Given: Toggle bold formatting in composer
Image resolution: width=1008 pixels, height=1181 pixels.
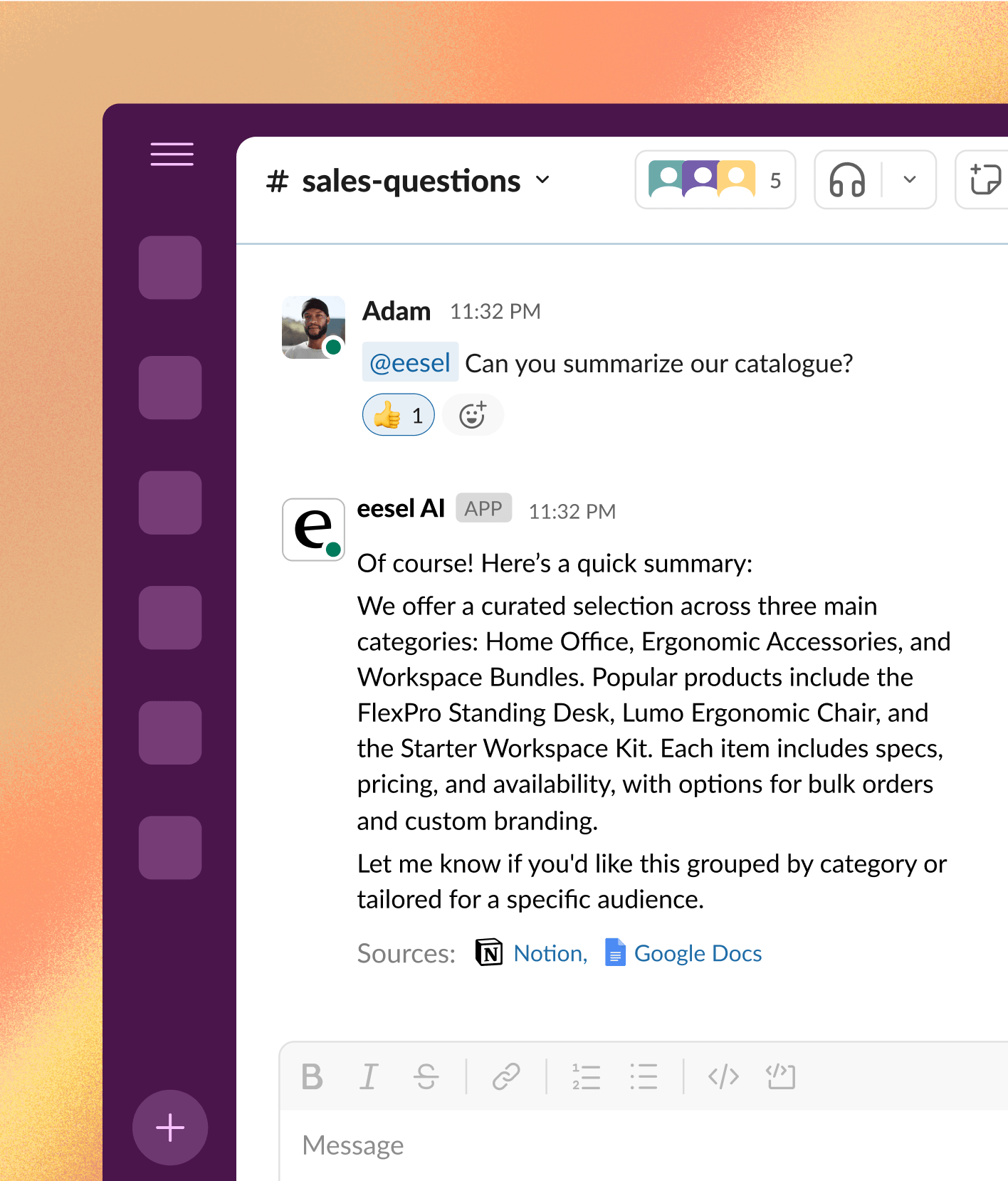Looking at the screenshot, I should (x=312, y=1076).
